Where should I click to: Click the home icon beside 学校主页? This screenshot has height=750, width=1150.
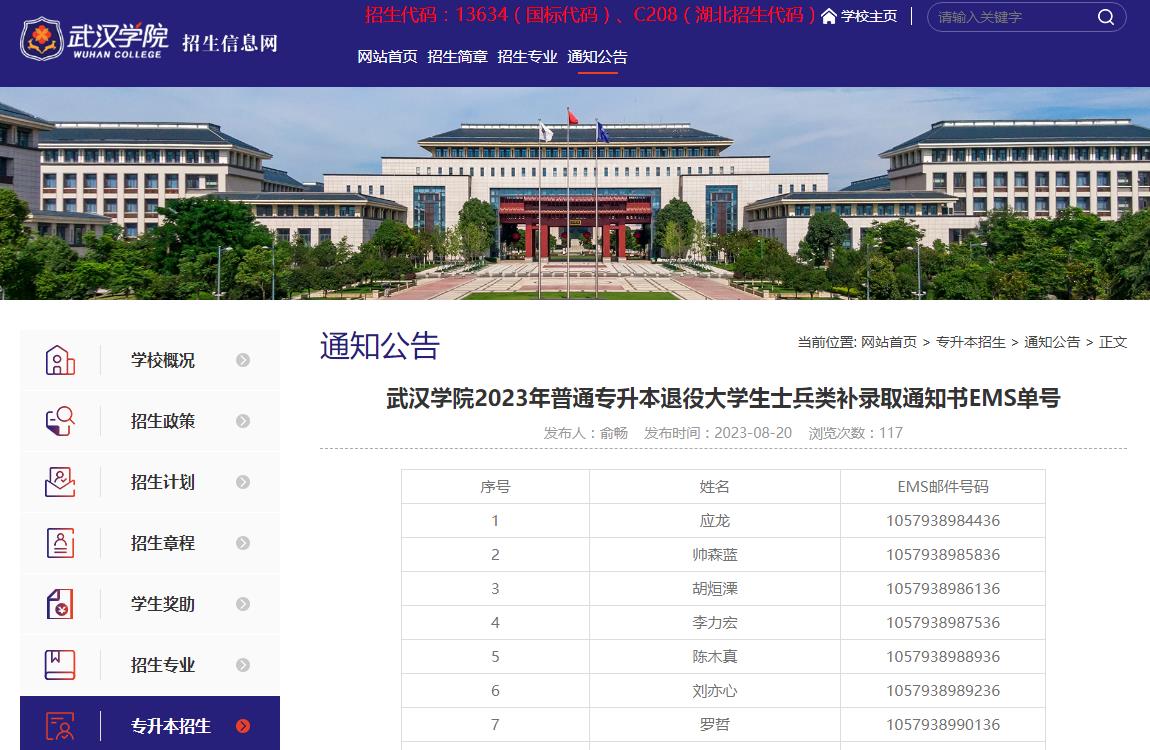[829, 16]
